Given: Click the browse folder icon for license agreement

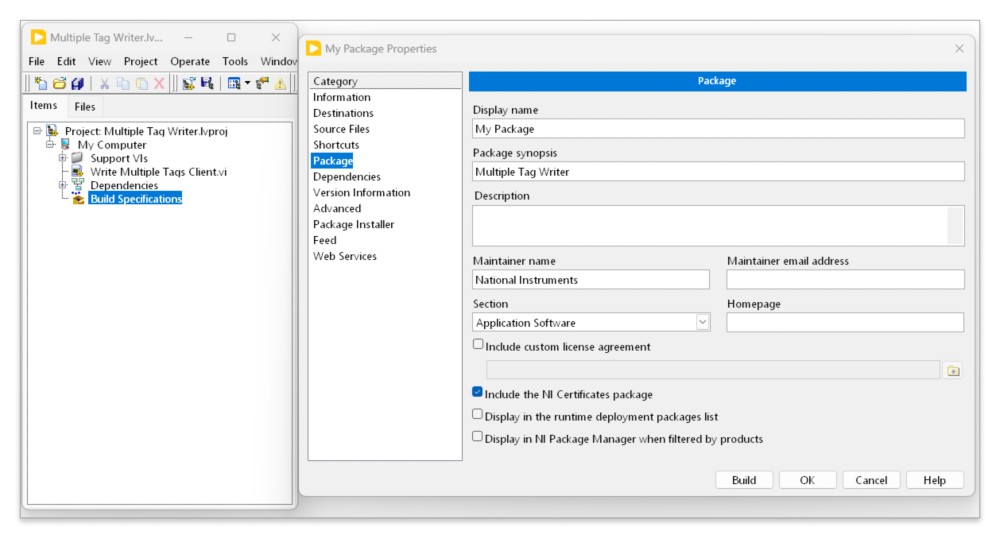Looking at the screenshot, I should (953, 371).
